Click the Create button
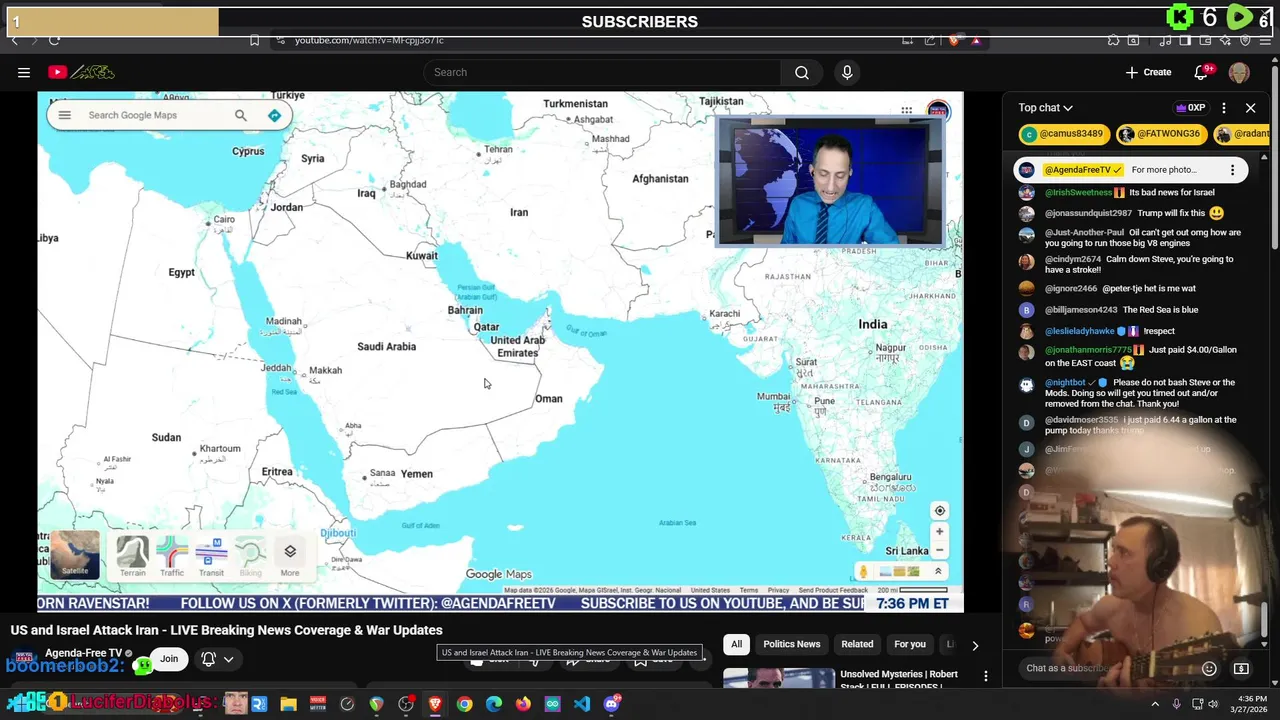 1148,72
